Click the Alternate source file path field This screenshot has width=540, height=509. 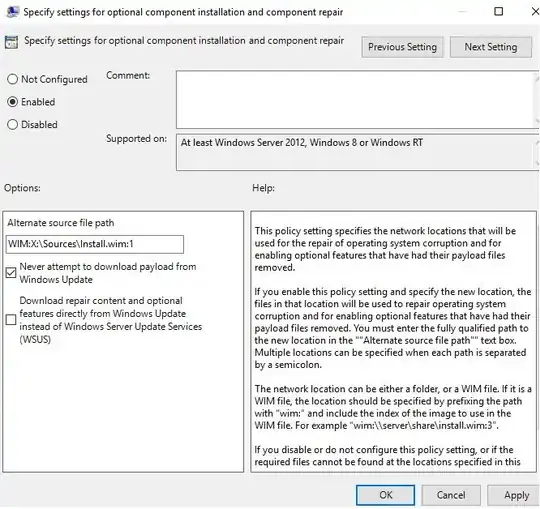click(x=95, y=244)
